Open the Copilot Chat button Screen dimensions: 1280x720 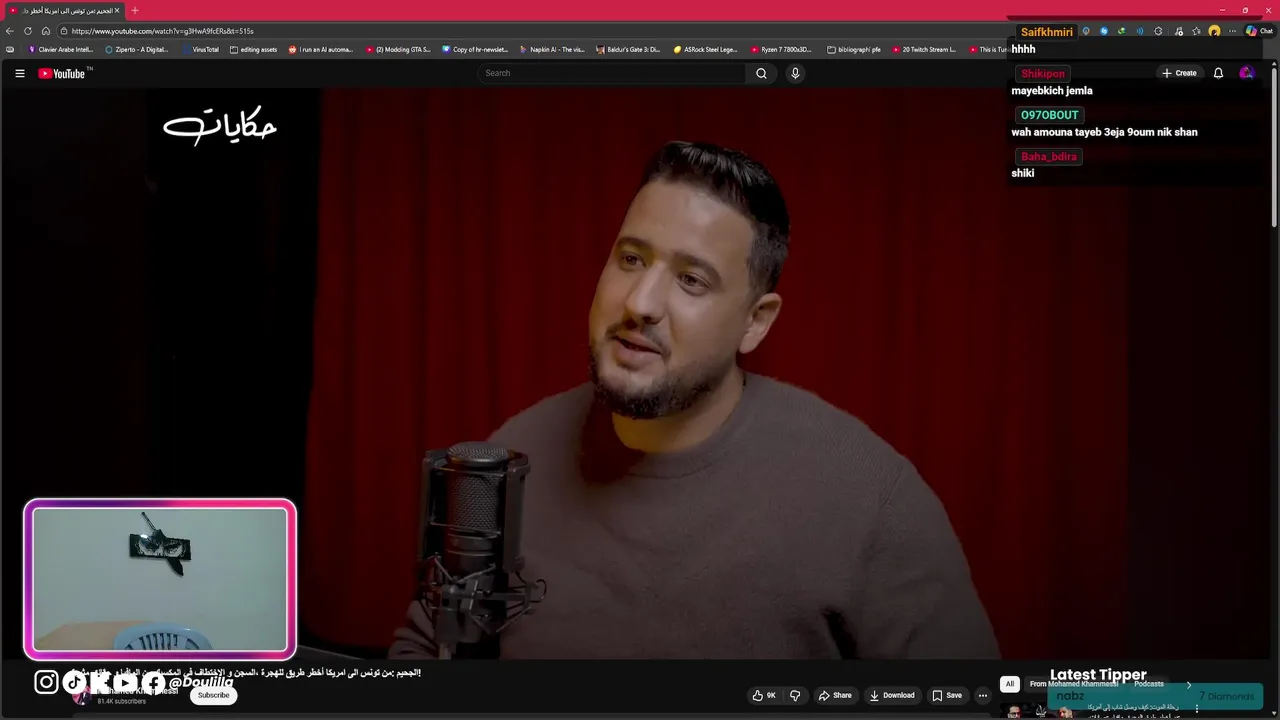coord(1259,31)
